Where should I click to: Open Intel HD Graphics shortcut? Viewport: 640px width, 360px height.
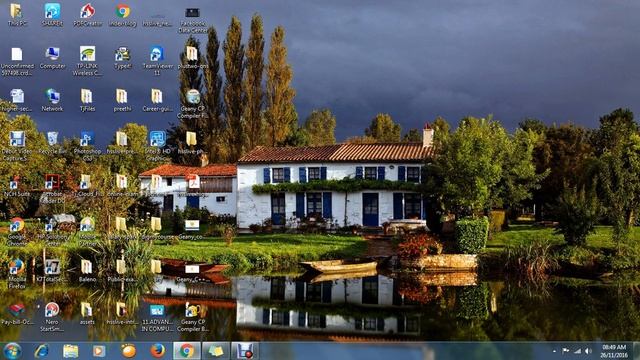tap(157, 146)
